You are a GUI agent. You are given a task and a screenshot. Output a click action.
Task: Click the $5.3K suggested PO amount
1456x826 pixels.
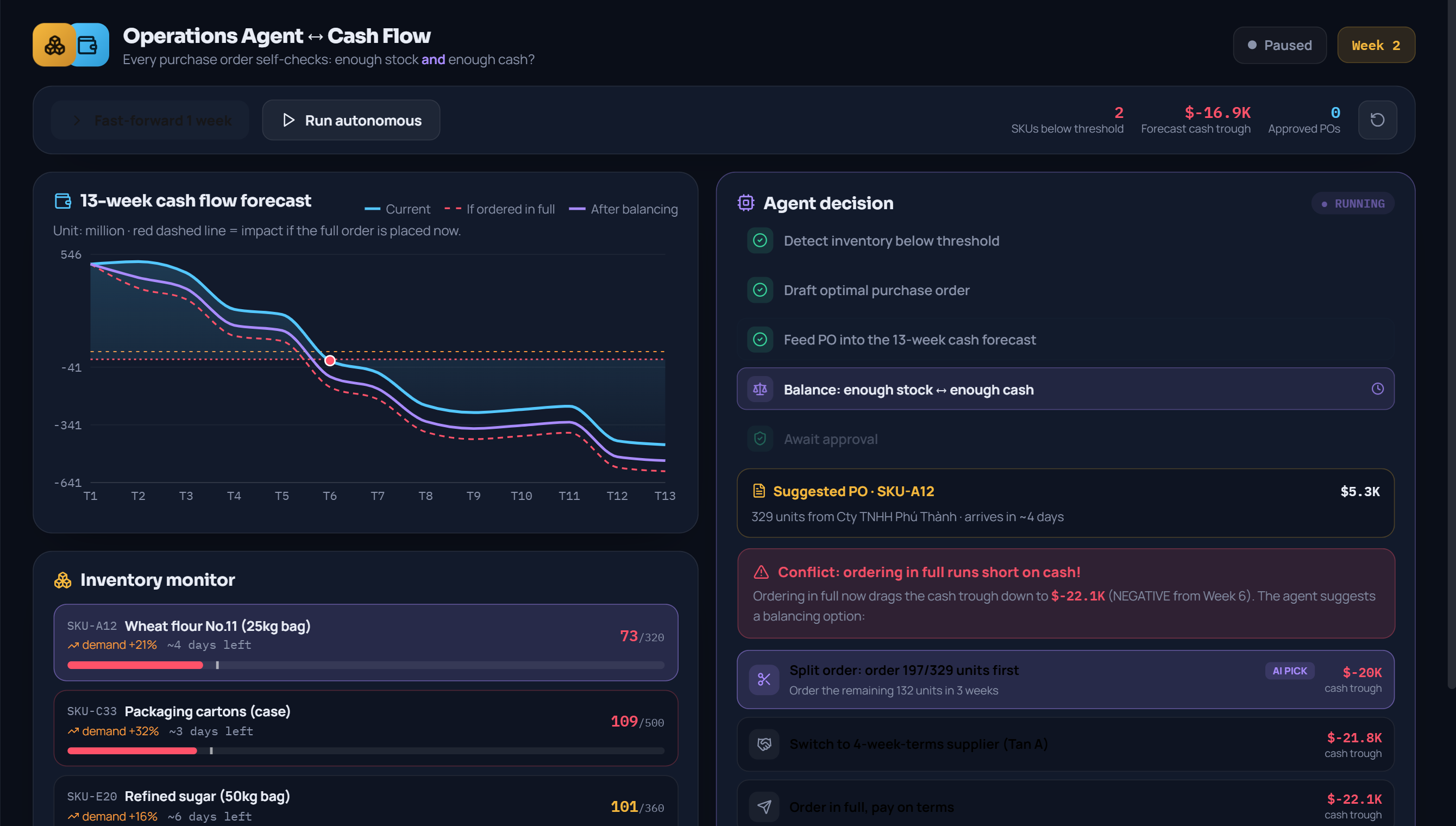[x=1360, y=491]
